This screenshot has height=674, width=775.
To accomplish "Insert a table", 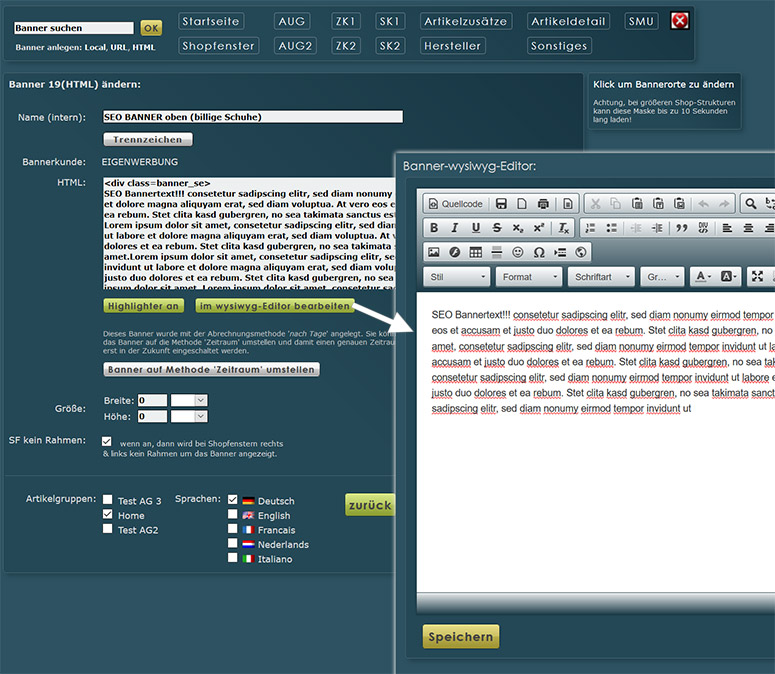I will tap(475, 253).
